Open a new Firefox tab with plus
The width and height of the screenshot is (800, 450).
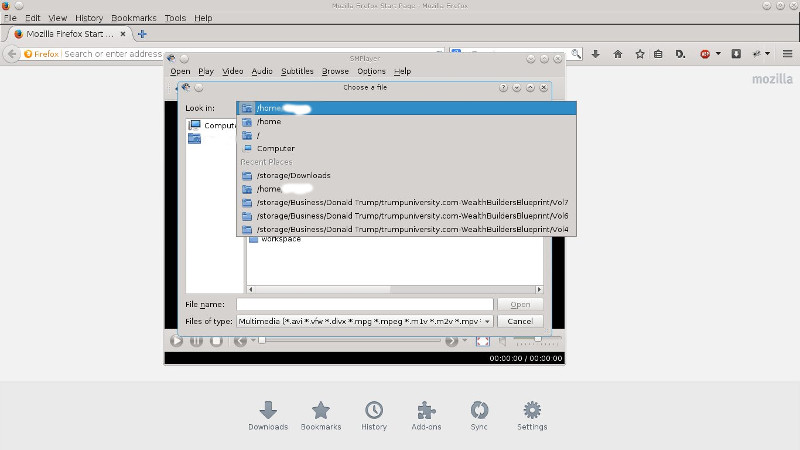[x=142, y=34]
